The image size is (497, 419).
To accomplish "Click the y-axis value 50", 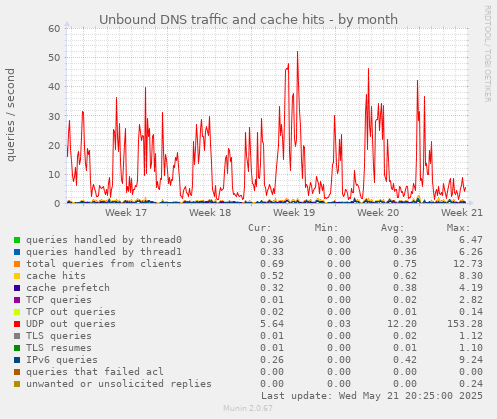I will (54, 57).
